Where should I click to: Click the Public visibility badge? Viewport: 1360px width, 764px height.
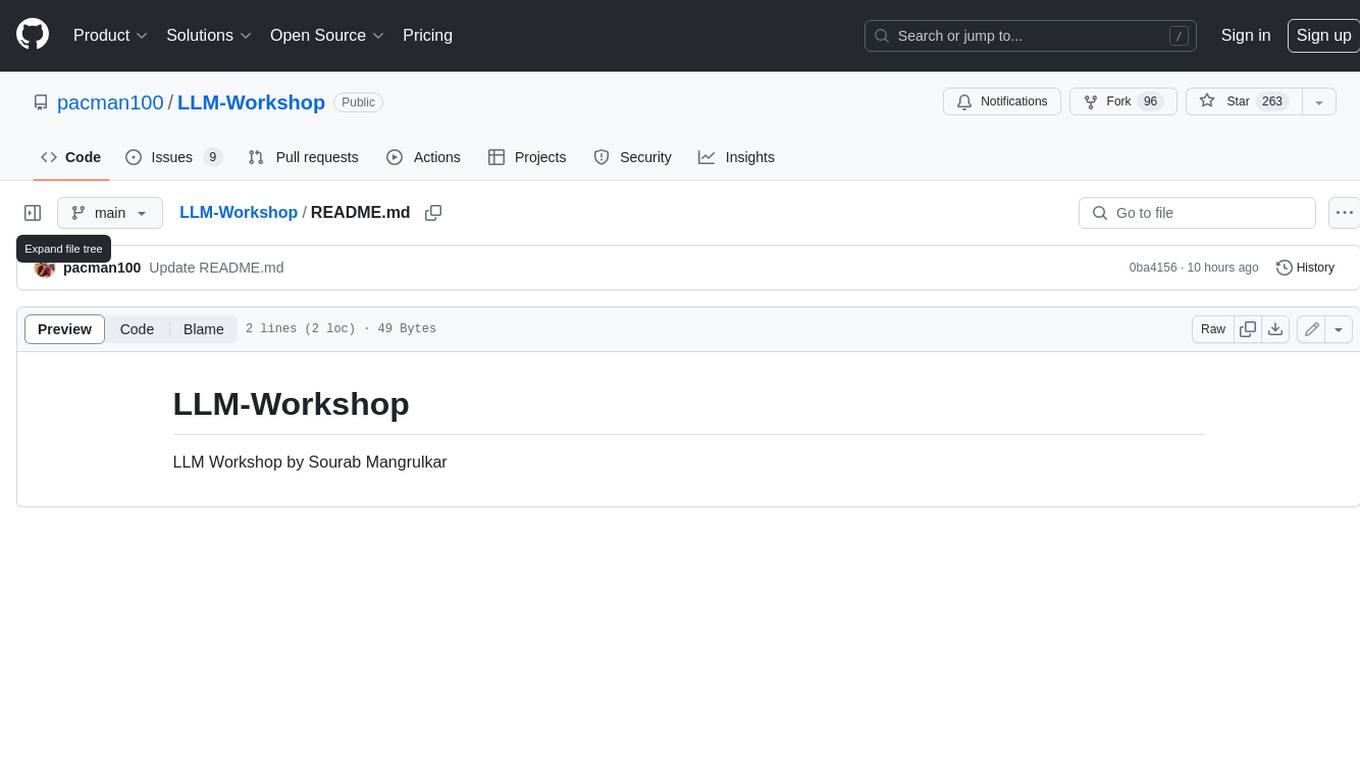point(358,102)
